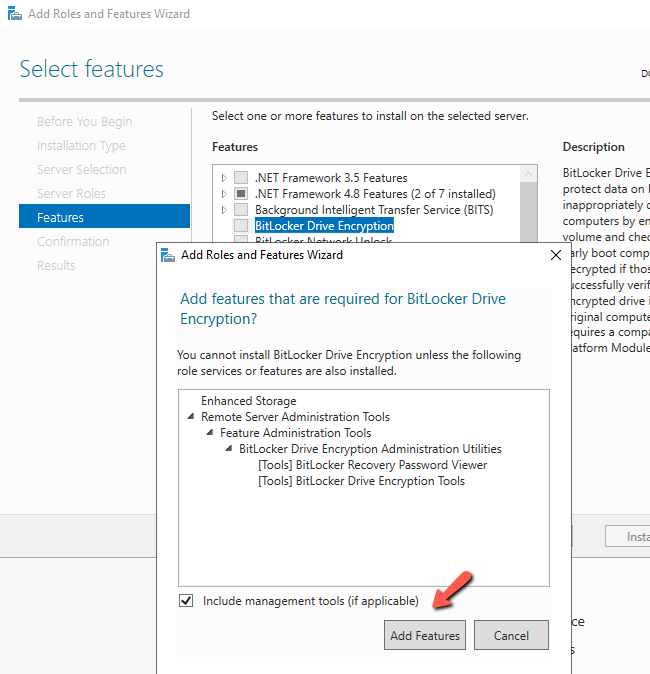Go to Server Selection step

tap(81, 169)
